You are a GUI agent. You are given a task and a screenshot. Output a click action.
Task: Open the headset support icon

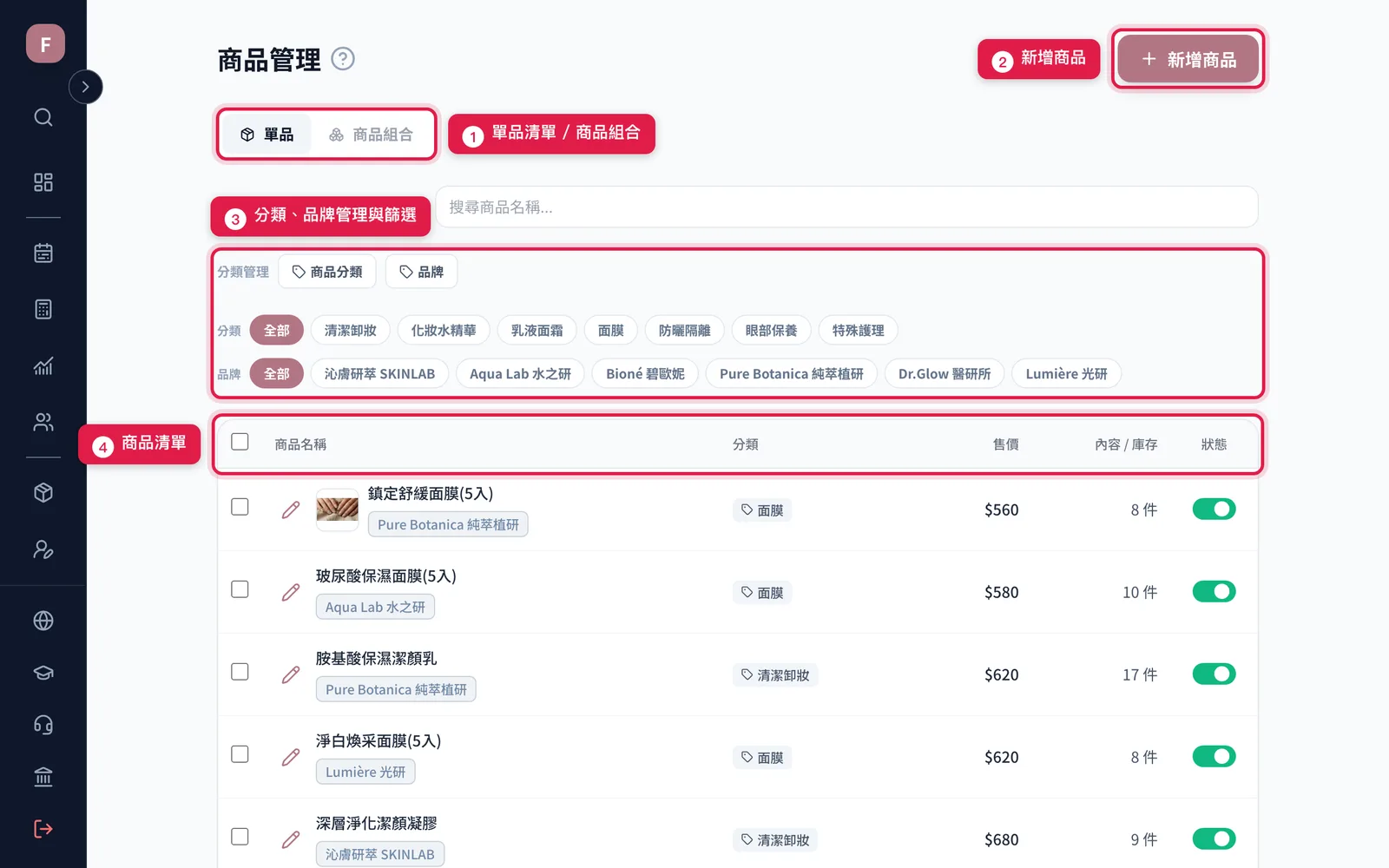coord(43,725)
